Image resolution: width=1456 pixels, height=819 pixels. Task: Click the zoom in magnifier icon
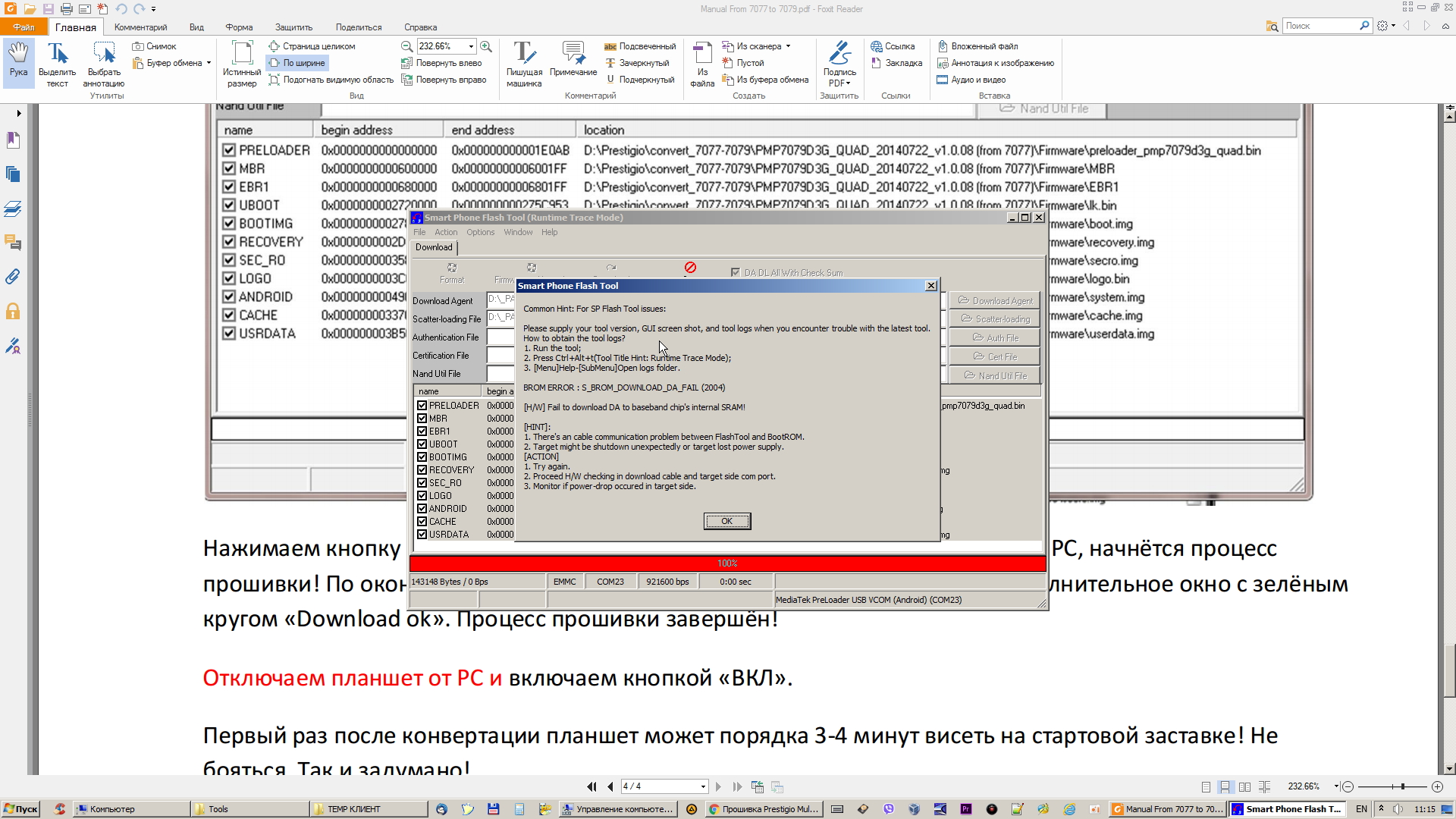486,46
